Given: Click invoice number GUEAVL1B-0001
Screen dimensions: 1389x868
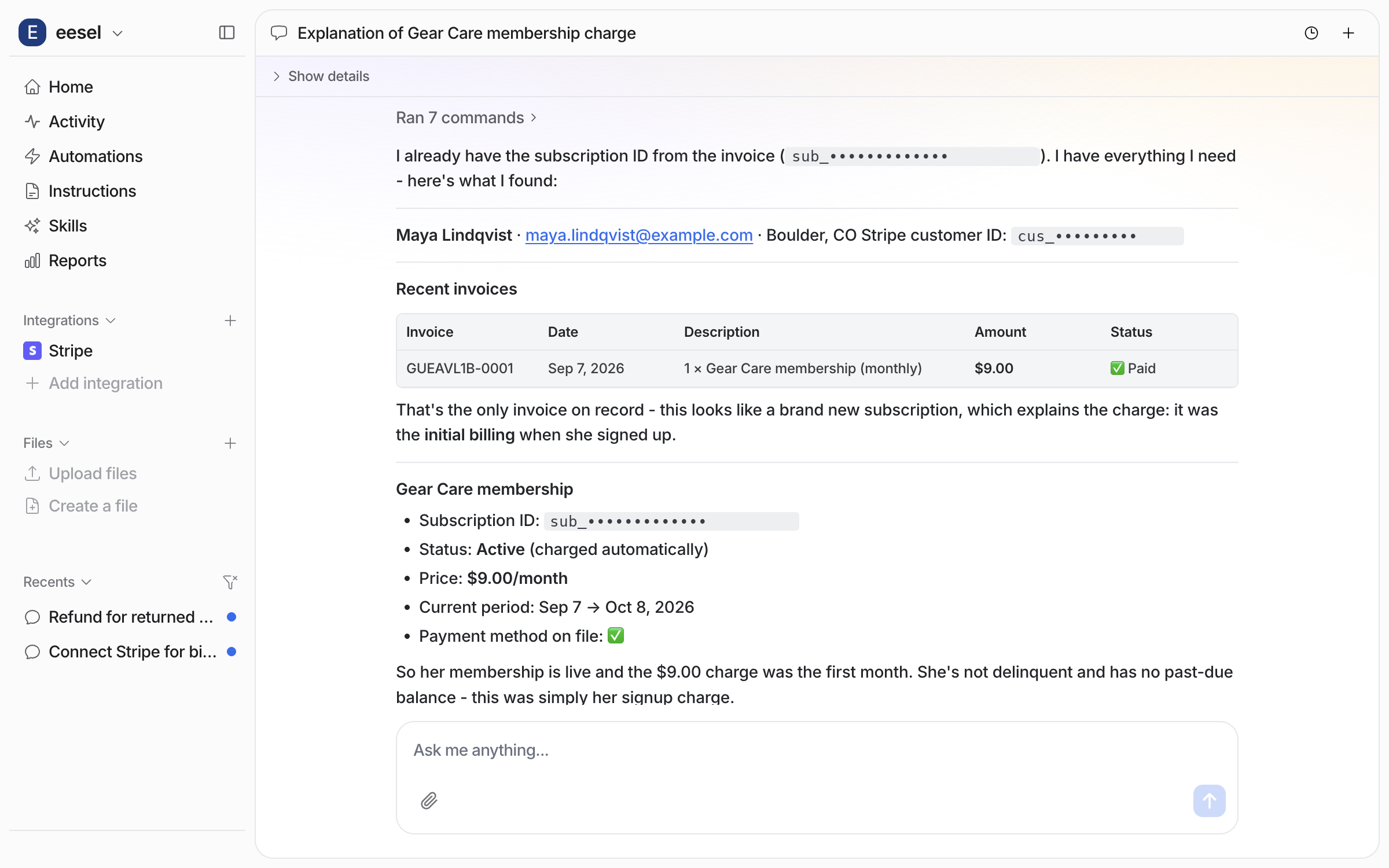Looking at the screenshot, I should 460,369.
